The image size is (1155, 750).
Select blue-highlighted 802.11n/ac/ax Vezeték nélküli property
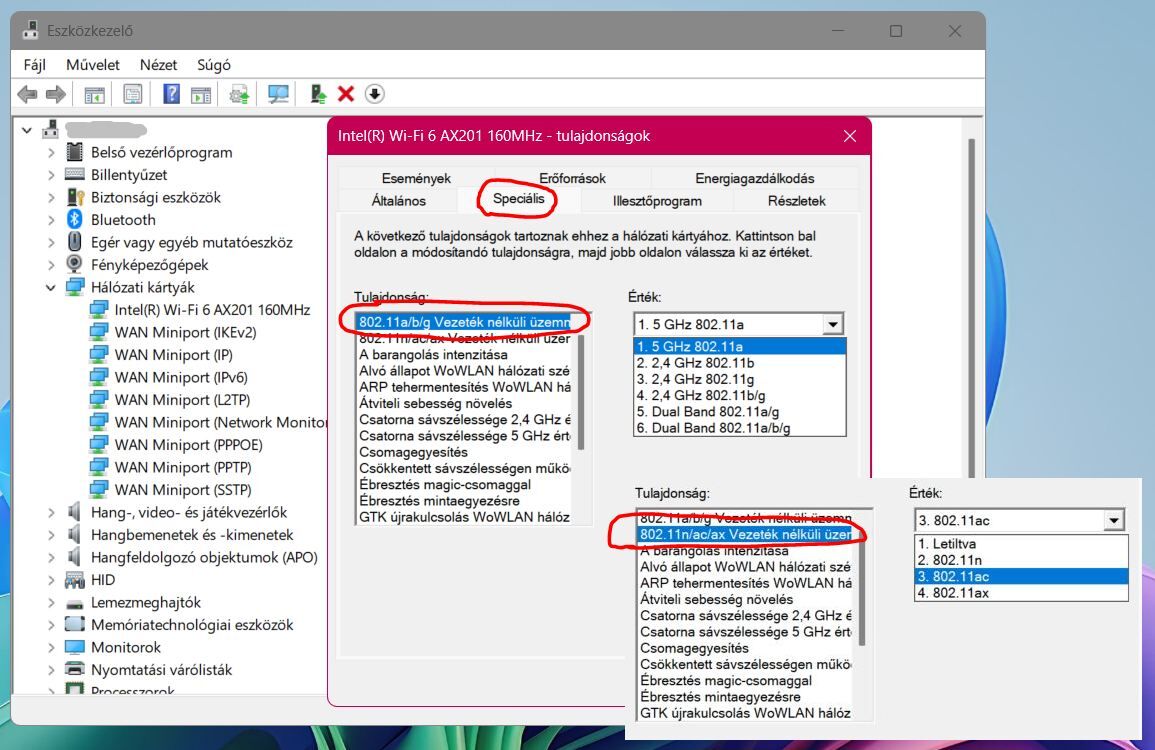tap(745, 534)
